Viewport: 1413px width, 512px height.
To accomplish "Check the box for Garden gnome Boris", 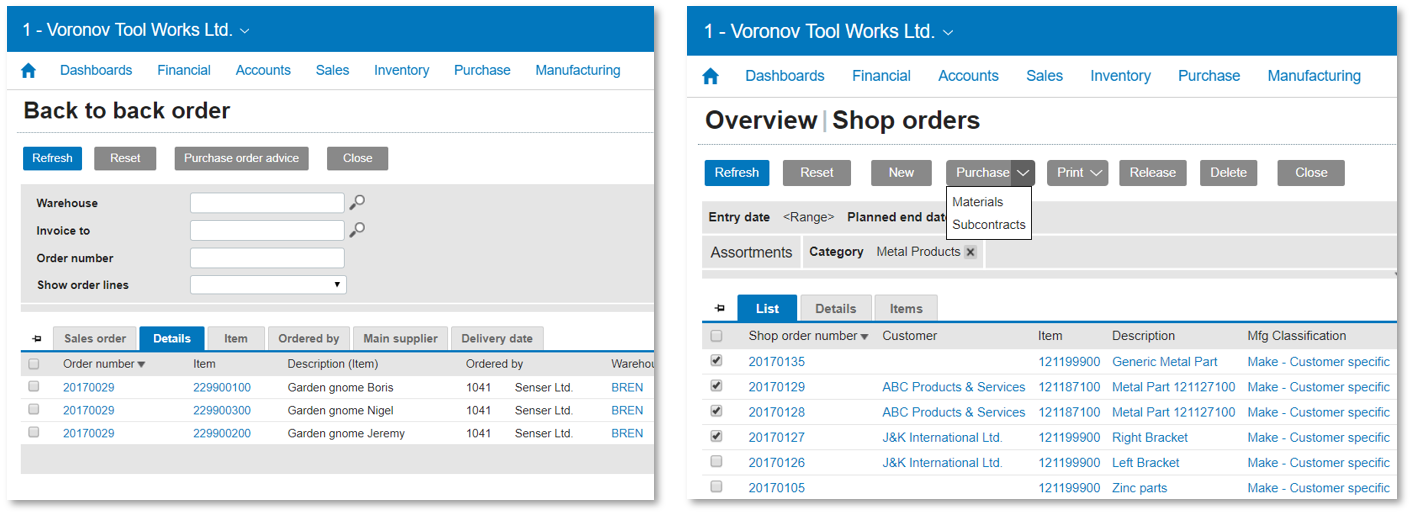I will [x=34, y=387].
